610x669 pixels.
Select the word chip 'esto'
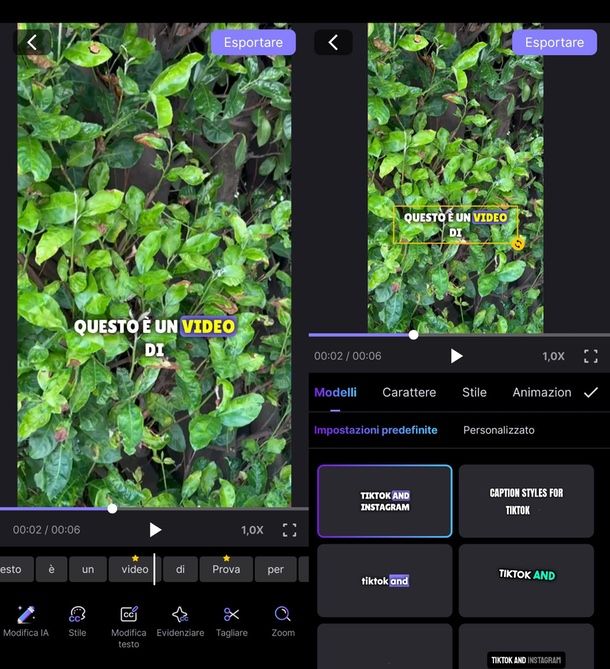tap(16, 569)
